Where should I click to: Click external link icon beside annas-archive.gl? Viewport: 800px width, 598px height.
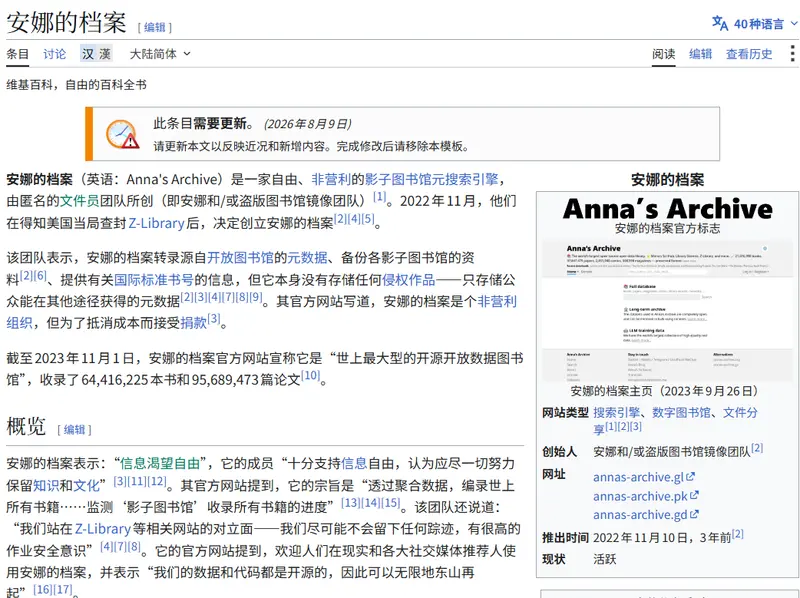tap(690, 477)
